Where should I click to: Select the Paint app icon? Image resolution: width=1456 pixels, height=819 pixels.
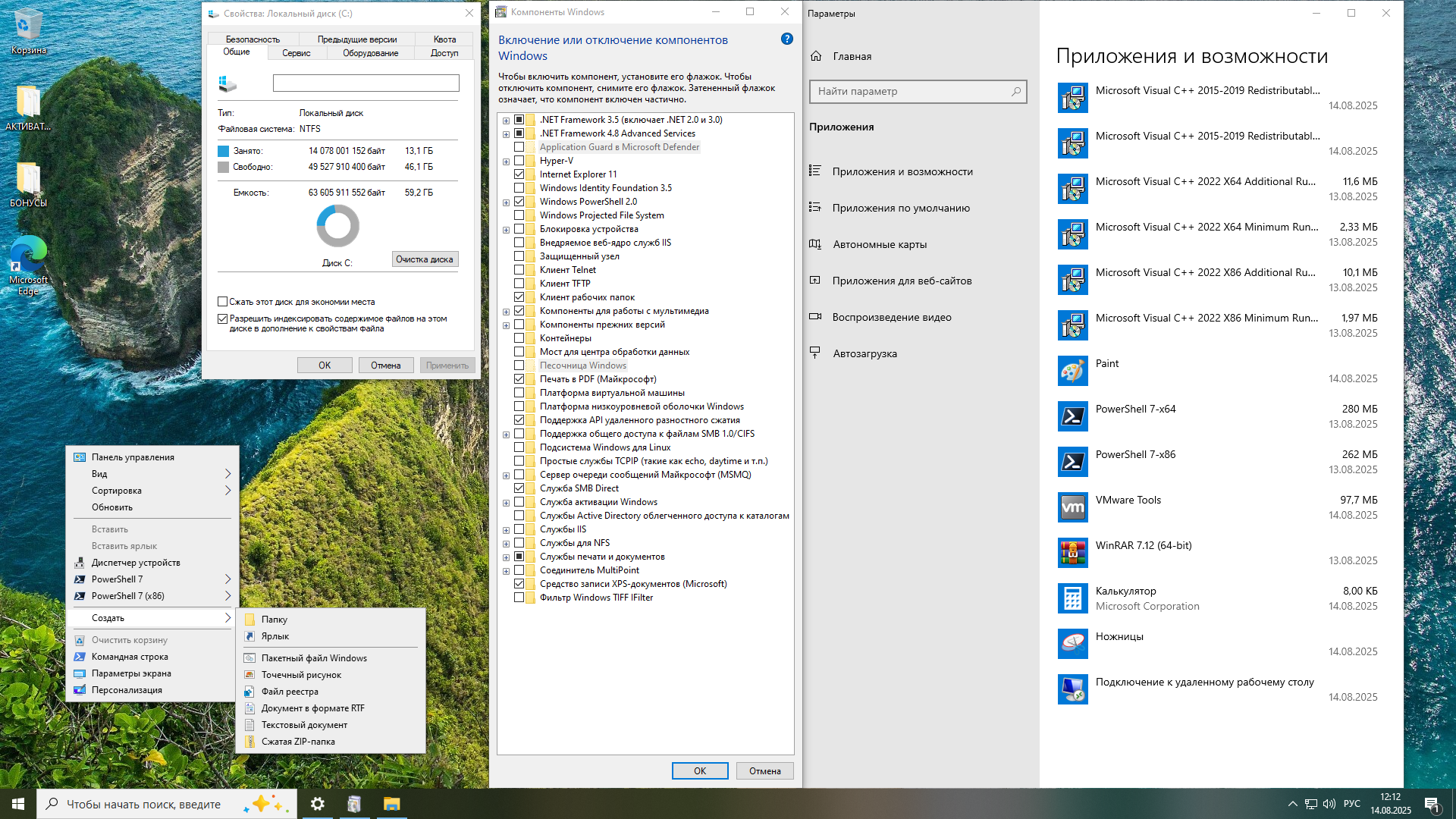pyautogui.click(x=1072, y=371)
